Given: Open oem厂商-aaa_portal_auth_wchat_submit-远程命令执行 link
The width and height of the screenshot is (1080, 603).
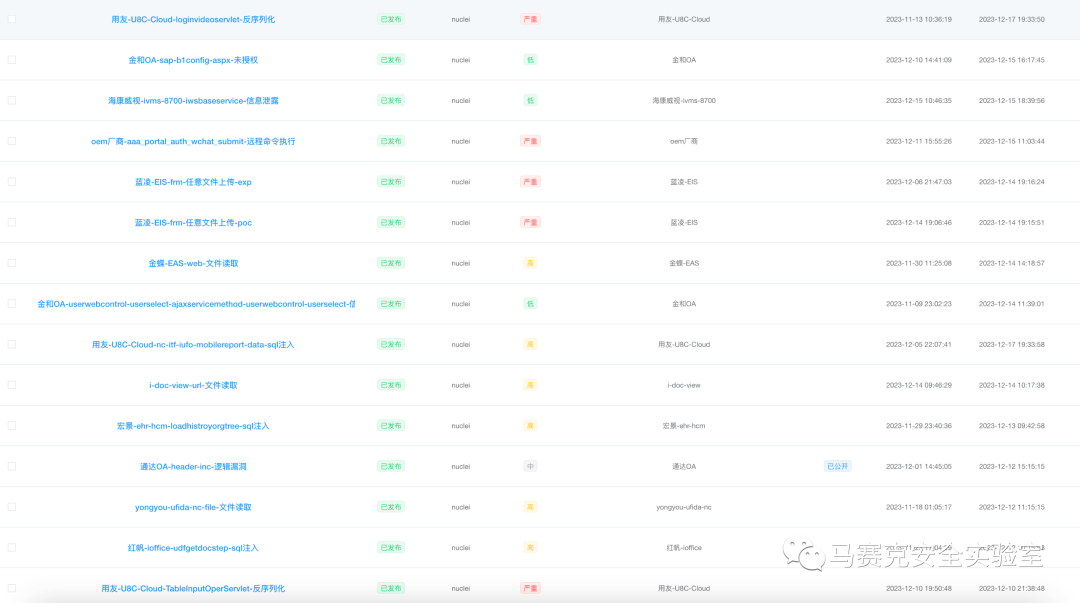Looking at the screenshot, I should [x=193, y=141].
